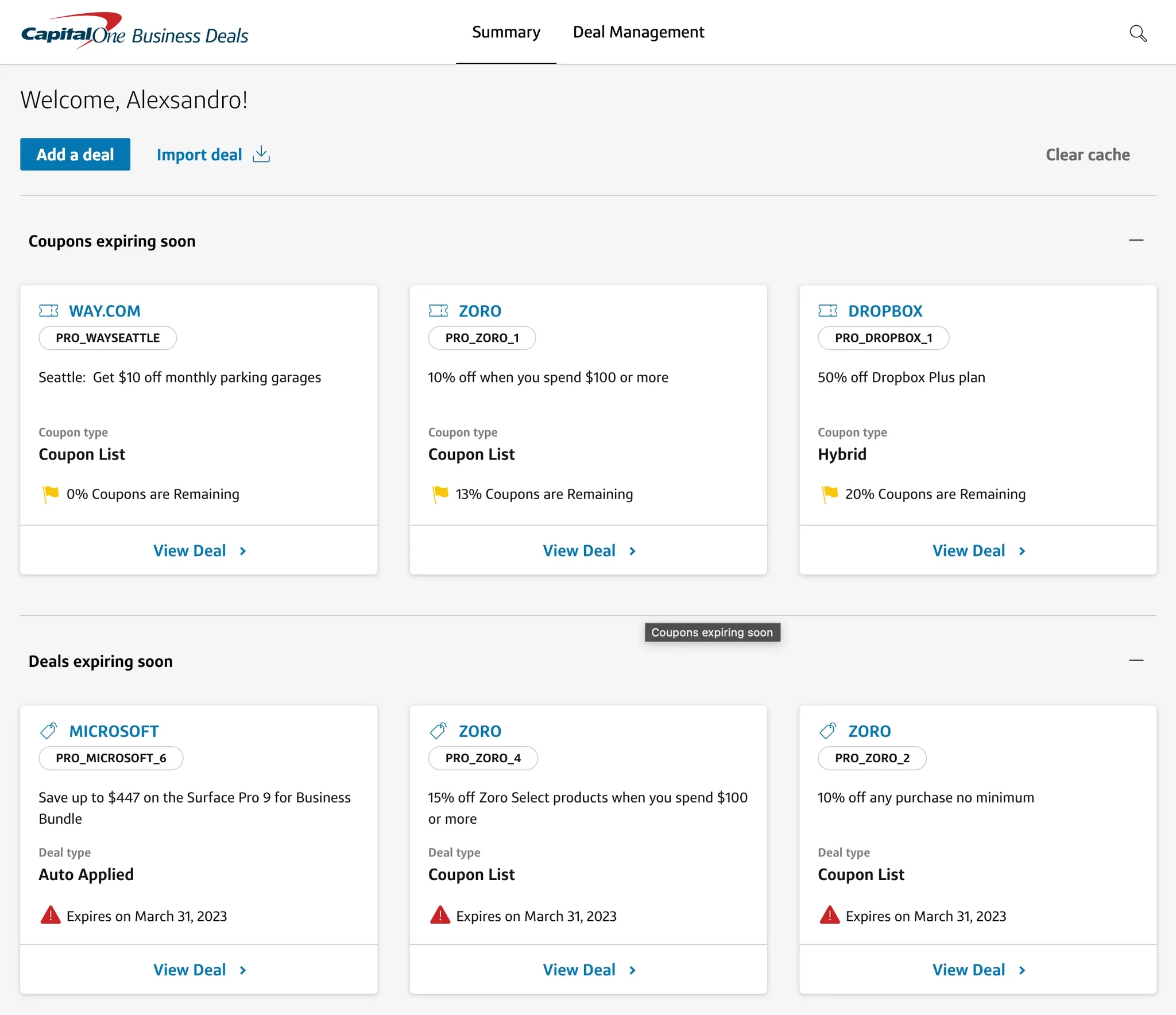Click the PRO_ZORO_2 code tag

[x=872, y=758]
